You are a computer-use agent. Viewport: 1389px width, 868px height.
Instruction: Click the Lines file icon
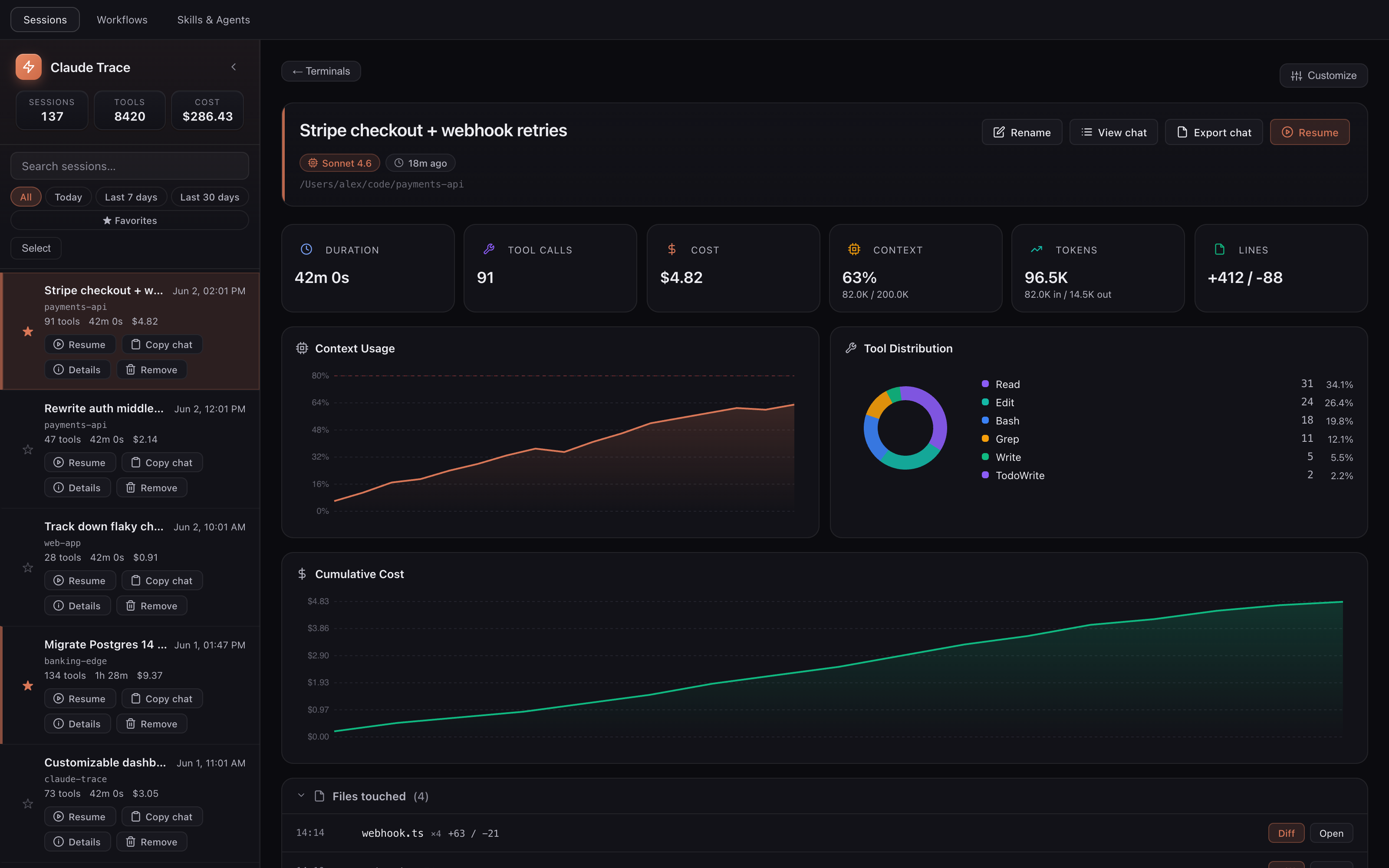pyautogui.click(x=1220, y=249)
